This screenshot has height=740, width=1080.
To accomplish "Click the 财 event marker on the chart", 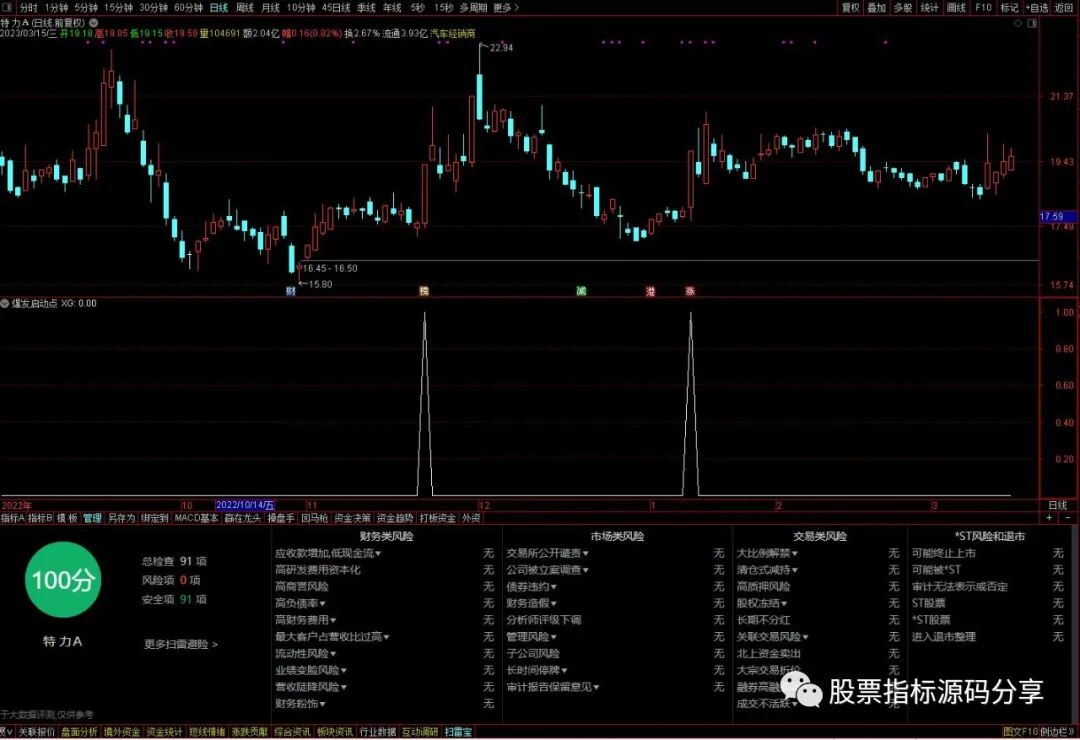I will tap(291, 291).
